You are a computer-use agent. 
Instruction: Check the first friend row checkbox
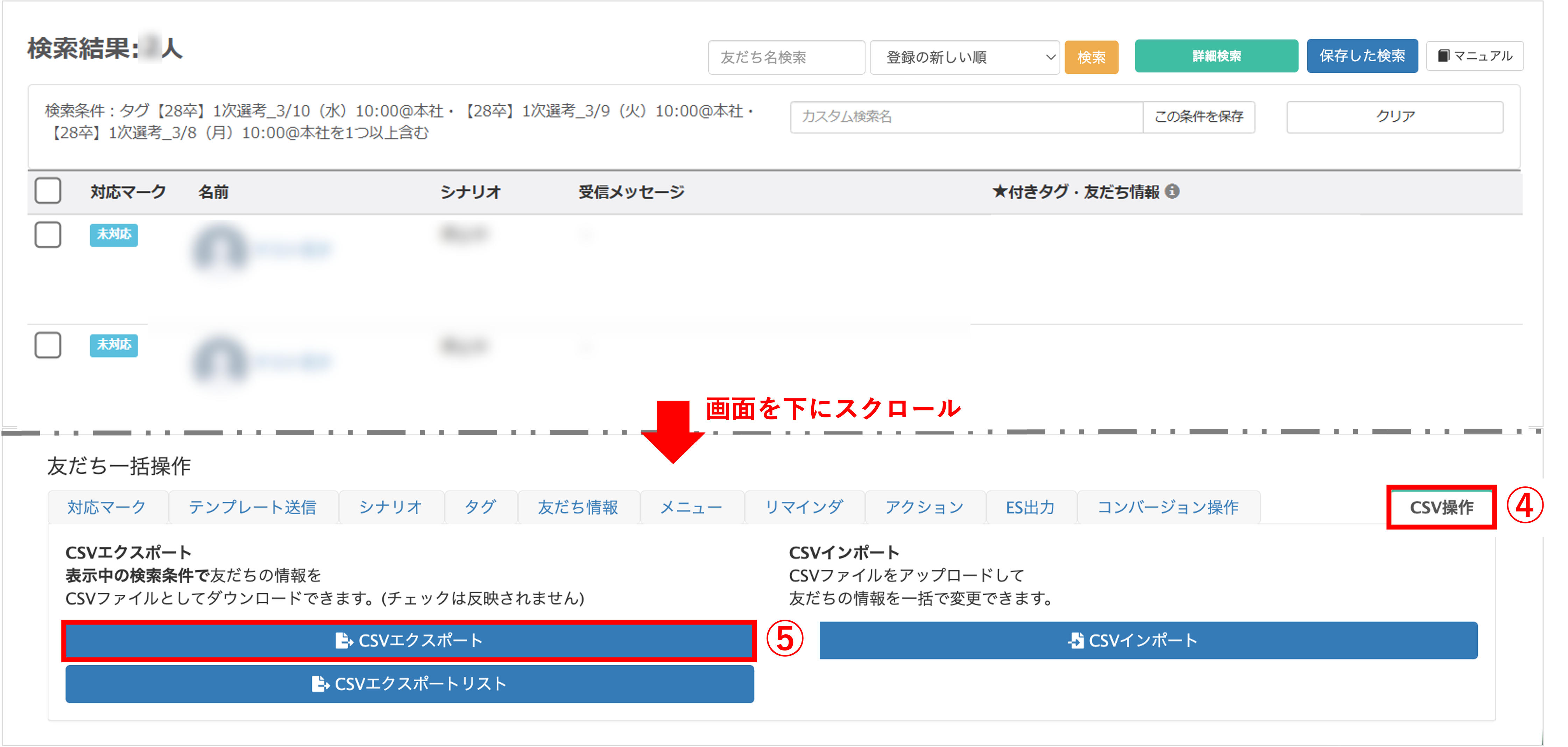tap(48, 234)
